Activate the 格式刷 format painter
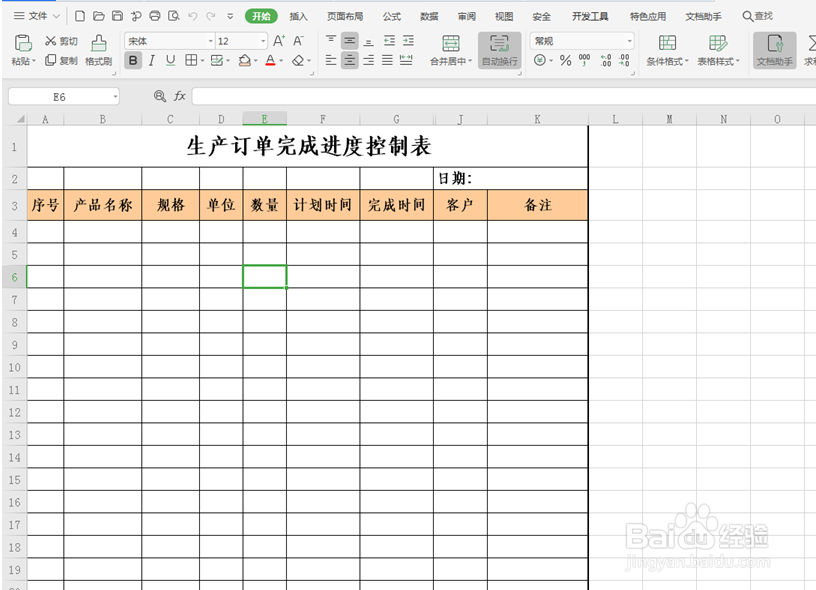816x590 pixels. (98, 50)
